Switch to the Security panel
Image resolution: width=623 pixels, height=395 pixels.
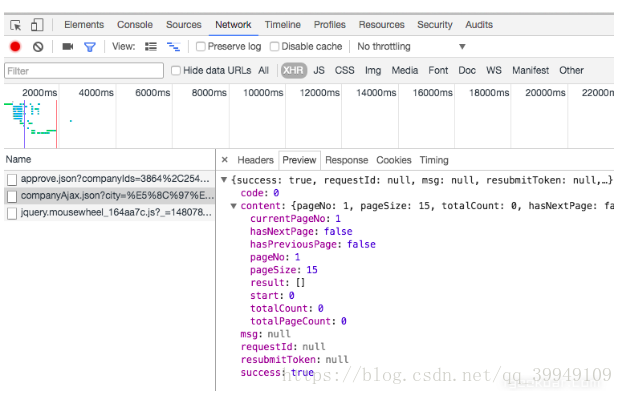435,25
